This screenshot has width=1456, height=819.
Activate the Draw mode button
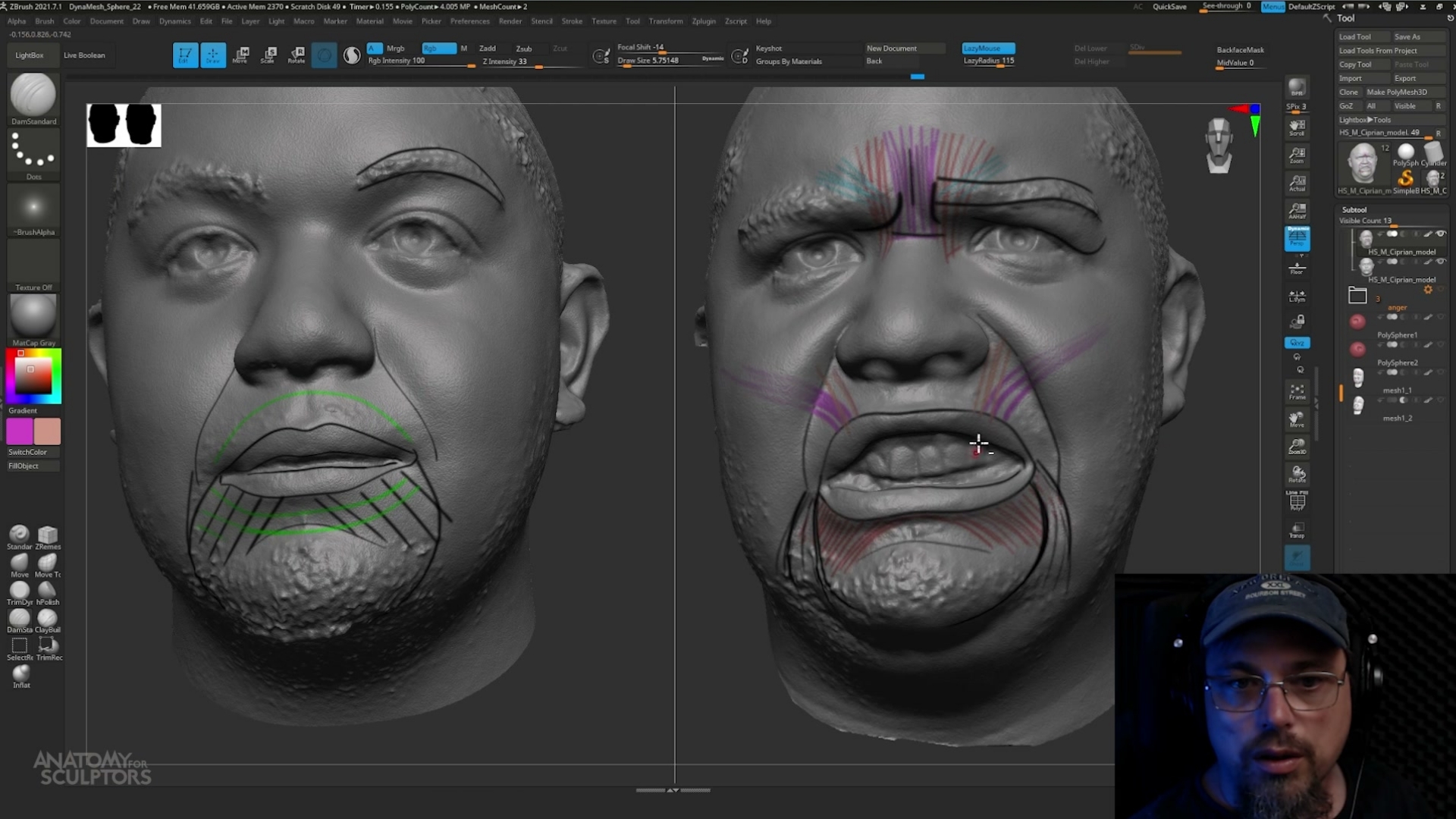click(x=213, y=55)
